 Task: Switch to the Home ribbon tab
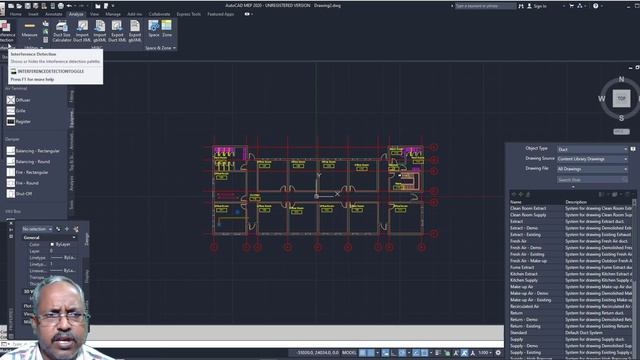[x=16, y=14]
